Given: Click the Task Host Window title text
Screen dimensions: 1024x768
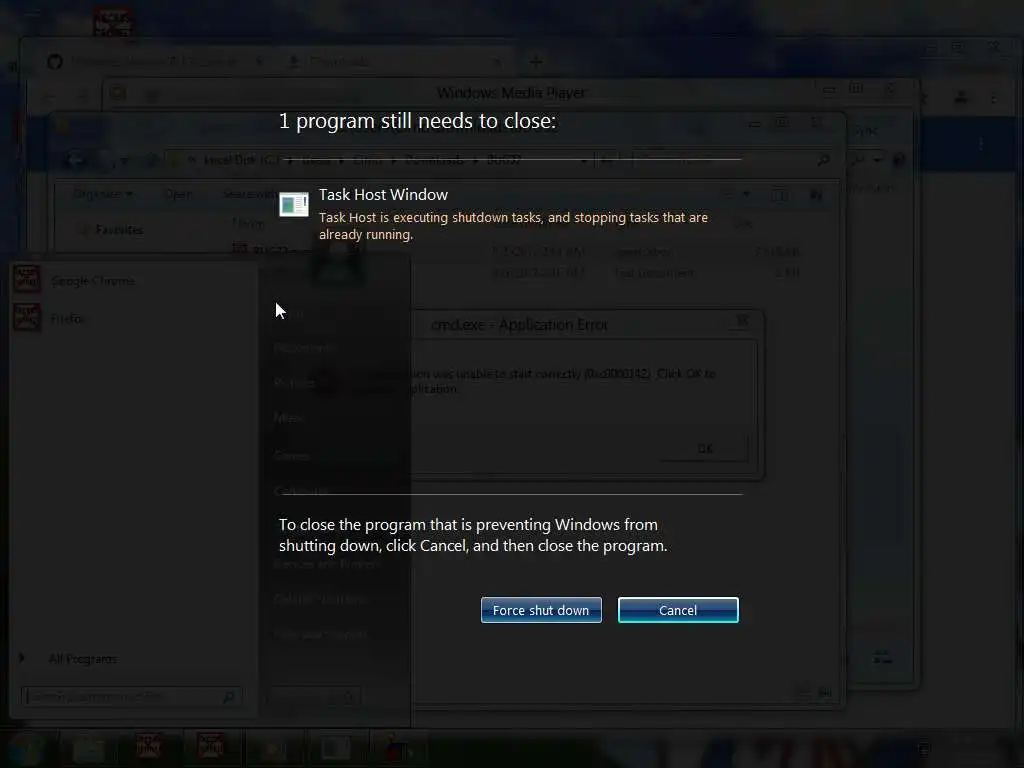Looking at the screenshot, I should point(383,195).
